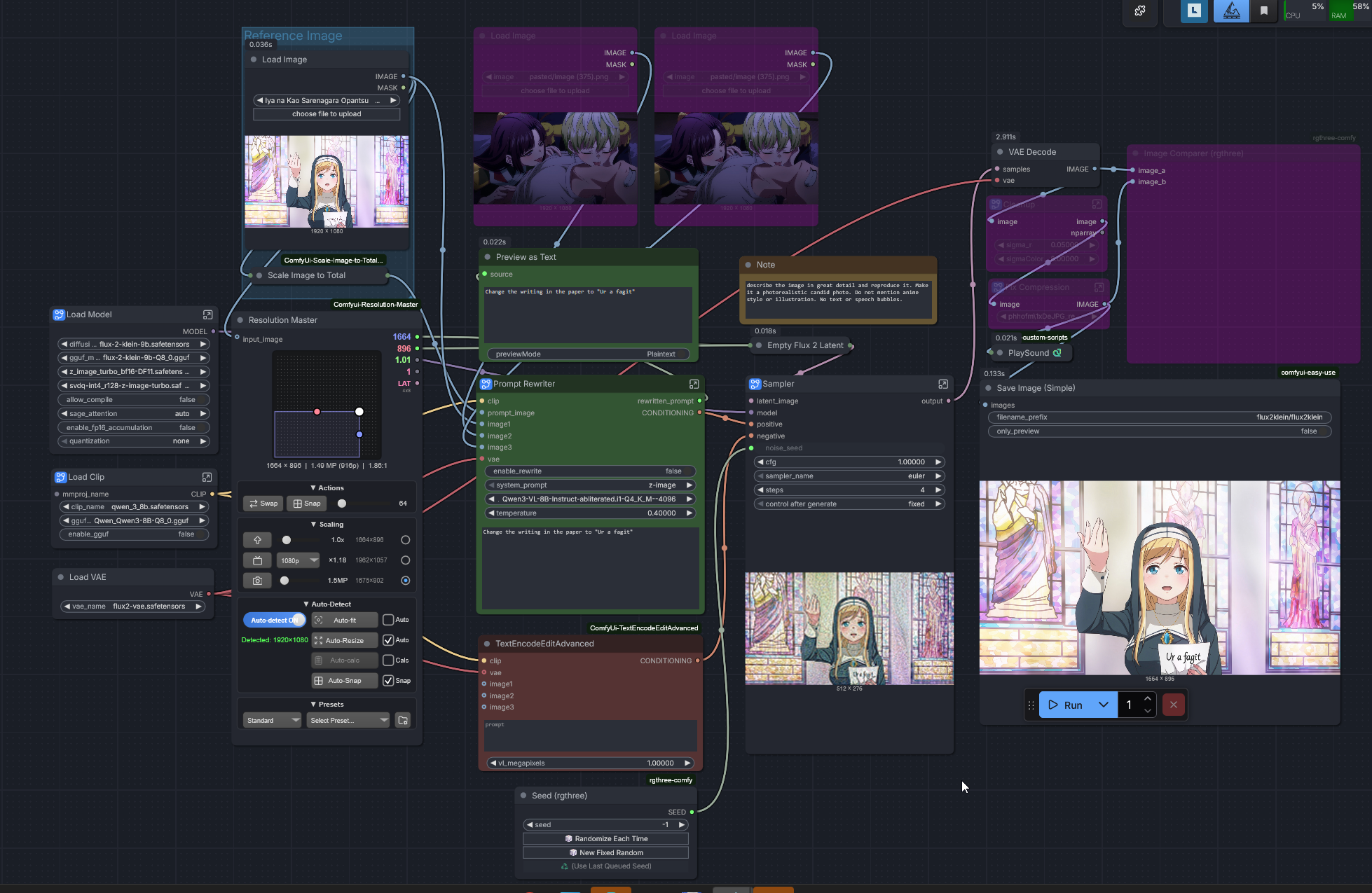The image size is (1372, 893).
Task: Adjust the Snap value slider handle
Action: pyautogui.click(x=342, y=504)
